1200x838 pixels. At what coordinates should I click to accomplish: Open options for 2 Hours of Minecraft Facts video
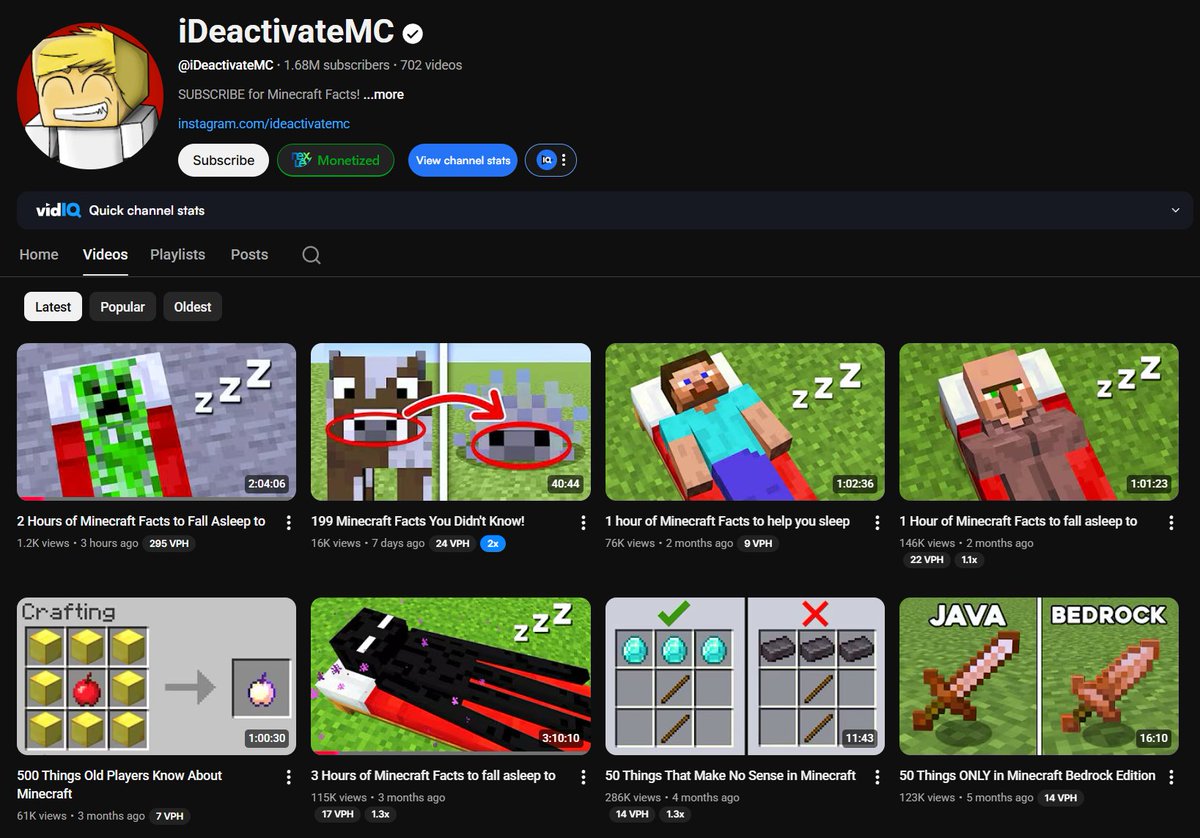289,522
